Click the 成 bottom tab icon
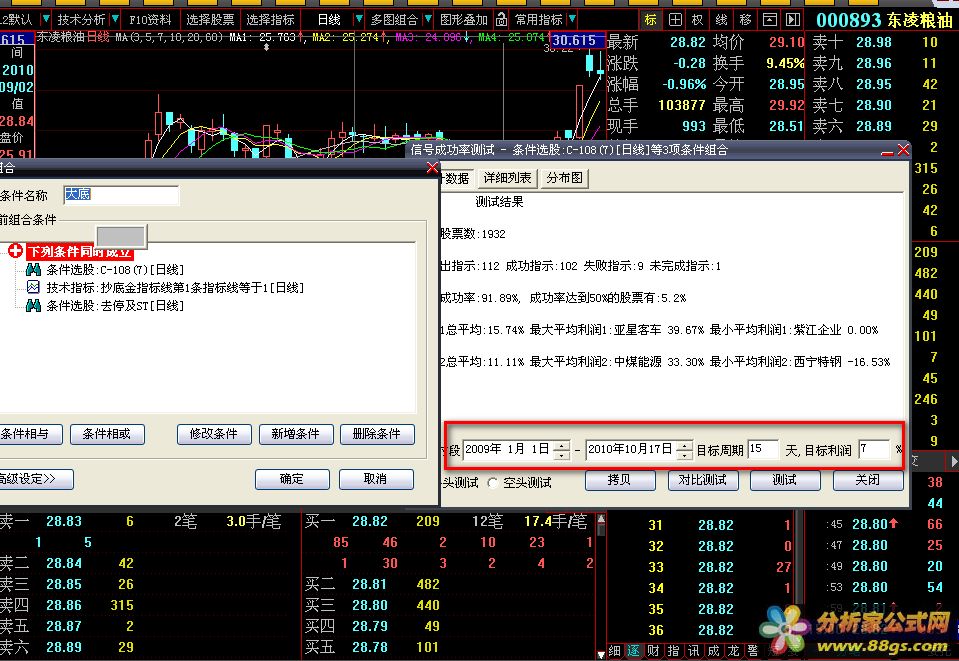The height and width of the screenshot is (661, 959). (x=713, y=651)
